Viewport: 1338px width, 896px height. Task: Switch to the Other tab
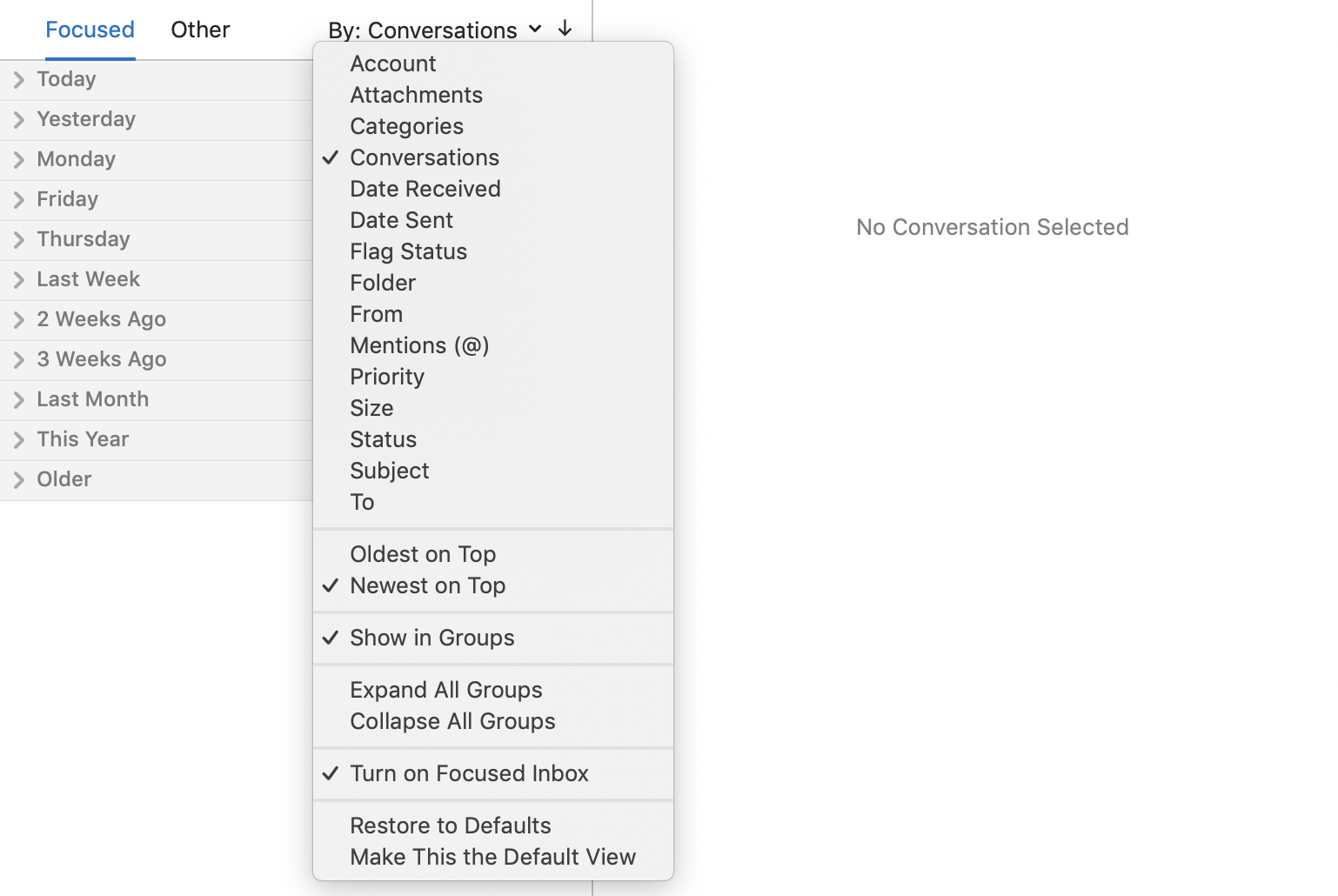[200, 30]
